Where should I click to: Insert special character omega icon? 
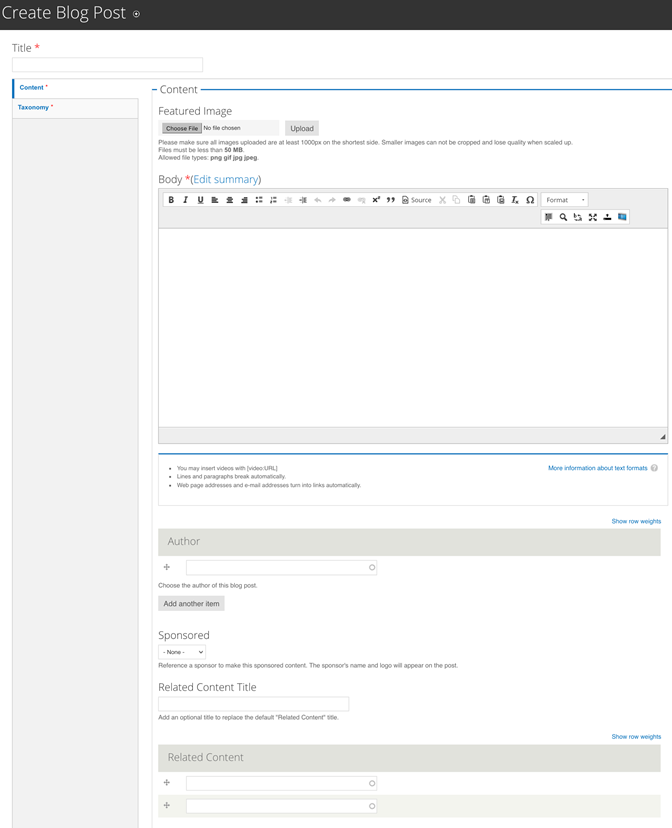(530, 200)
